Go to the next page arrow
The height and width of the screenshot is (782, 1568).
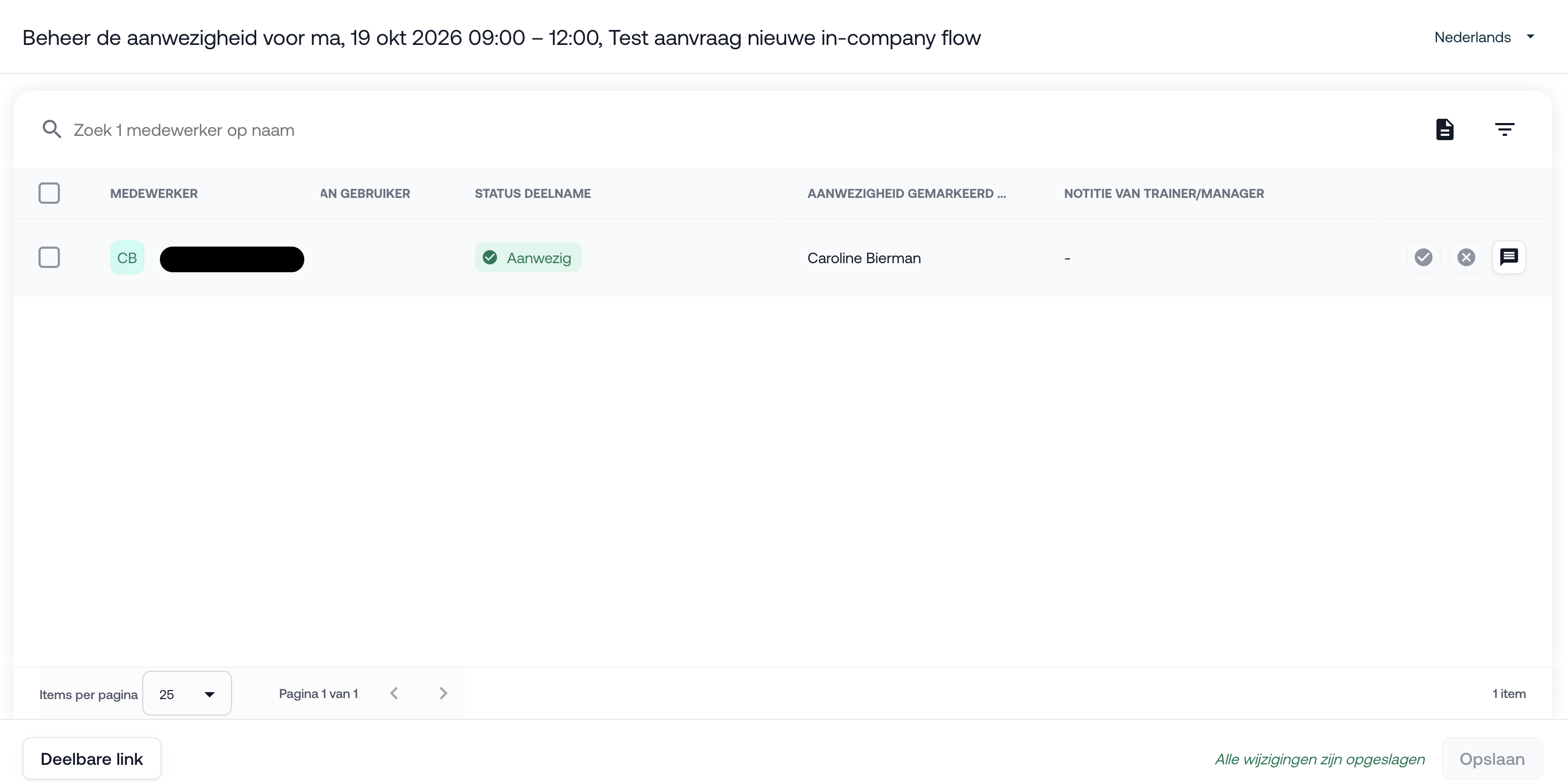[443, 693]
